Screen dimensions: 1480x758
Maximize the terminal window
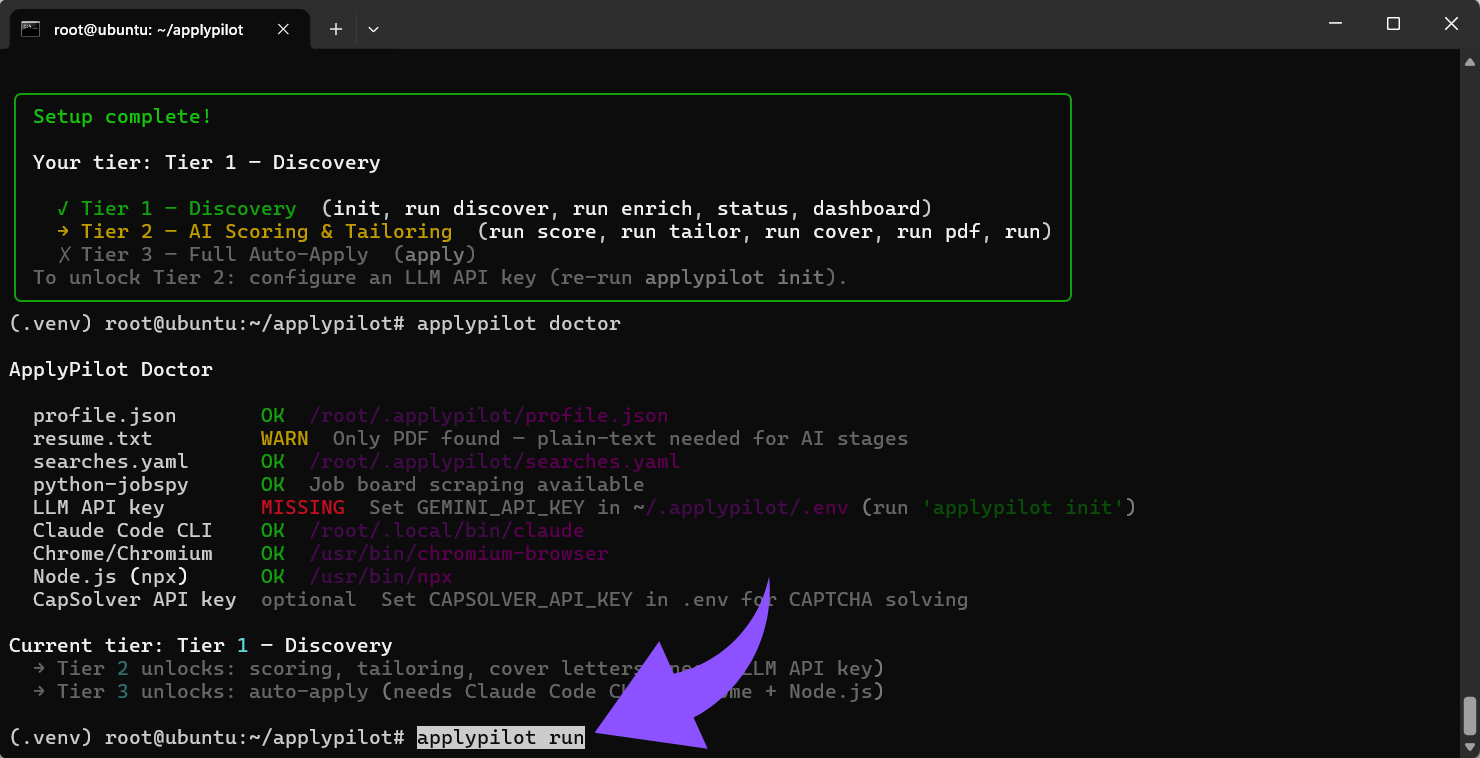(x=1393, y=24)
